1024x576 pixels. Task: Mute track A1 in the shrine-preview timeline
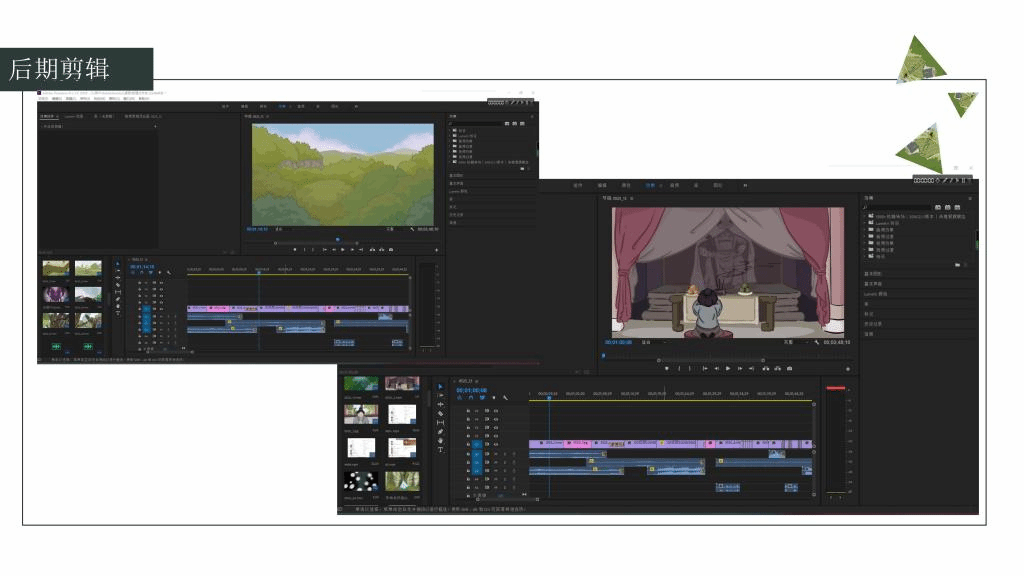coord(496,453)
